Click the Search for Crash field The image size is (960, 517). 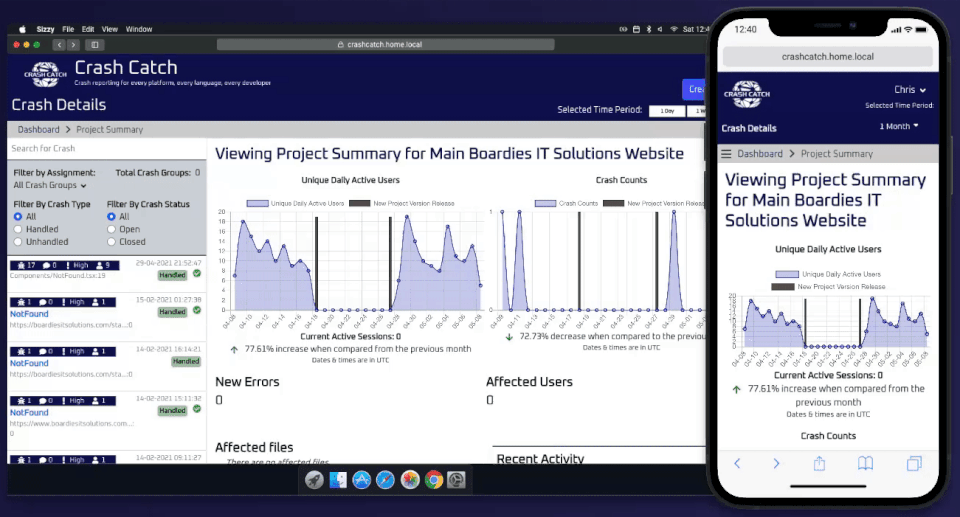(107, 148)
